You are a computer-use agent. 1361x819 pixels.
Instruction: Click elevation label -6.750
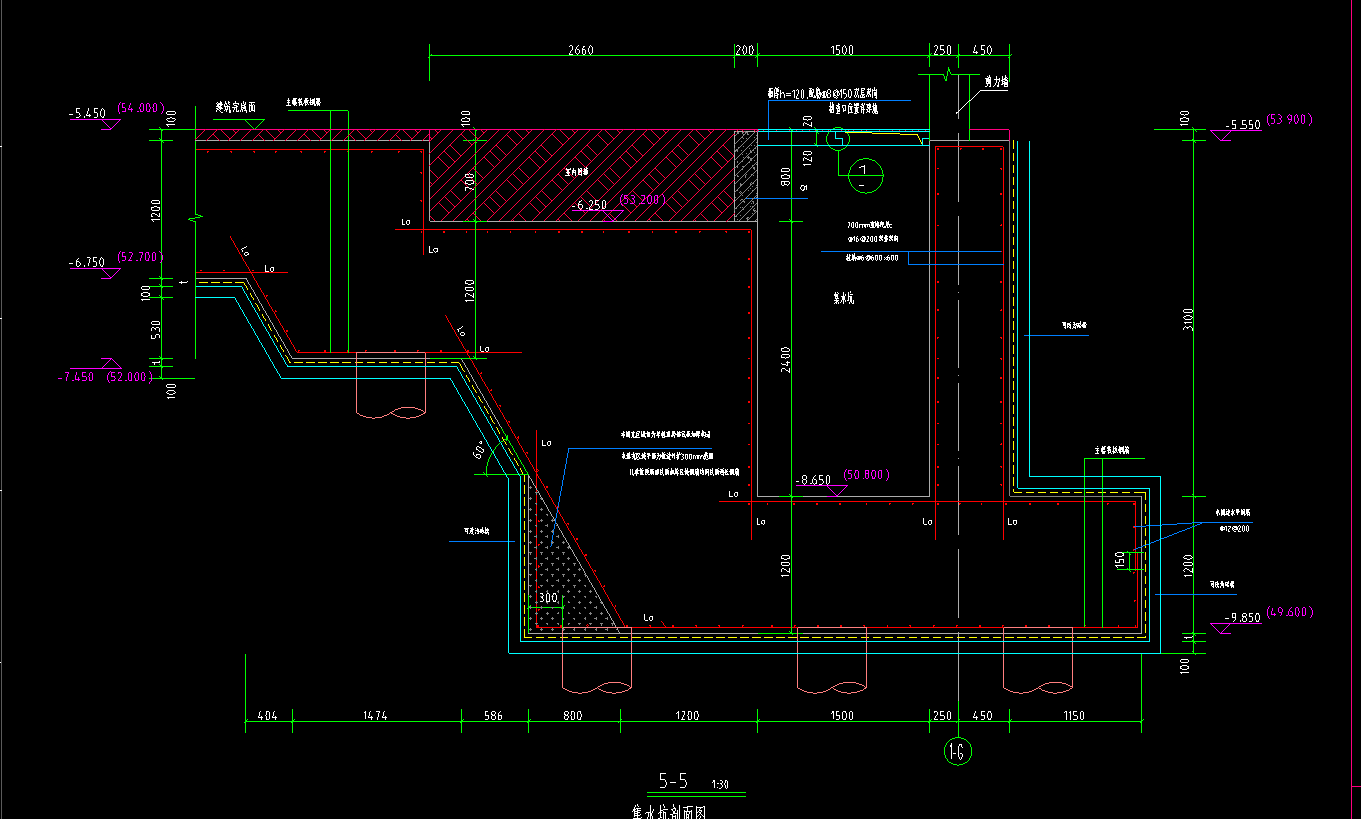(87, 263)
